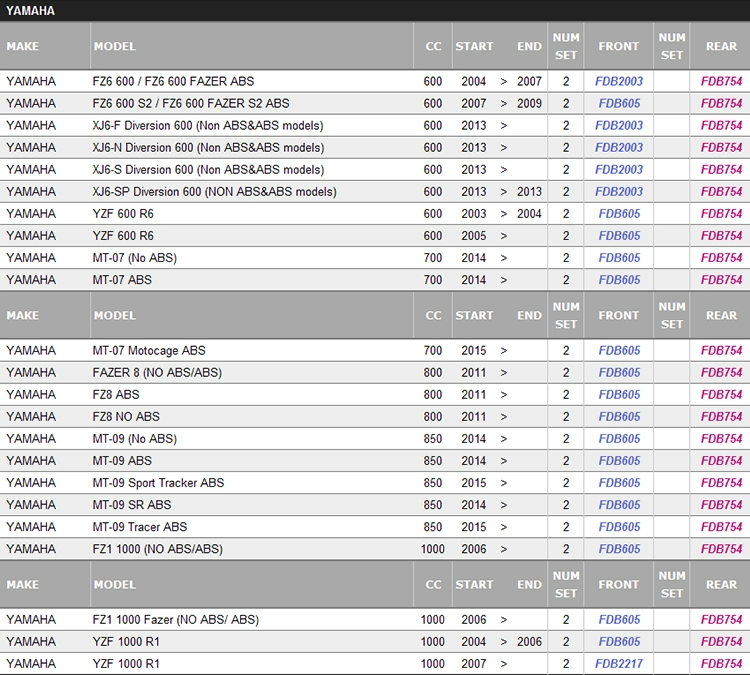This screenshot has height=675, width=750.
Task: Open front FDB605 for YZF 1000 R1 2004
Action: coord(619,641)
